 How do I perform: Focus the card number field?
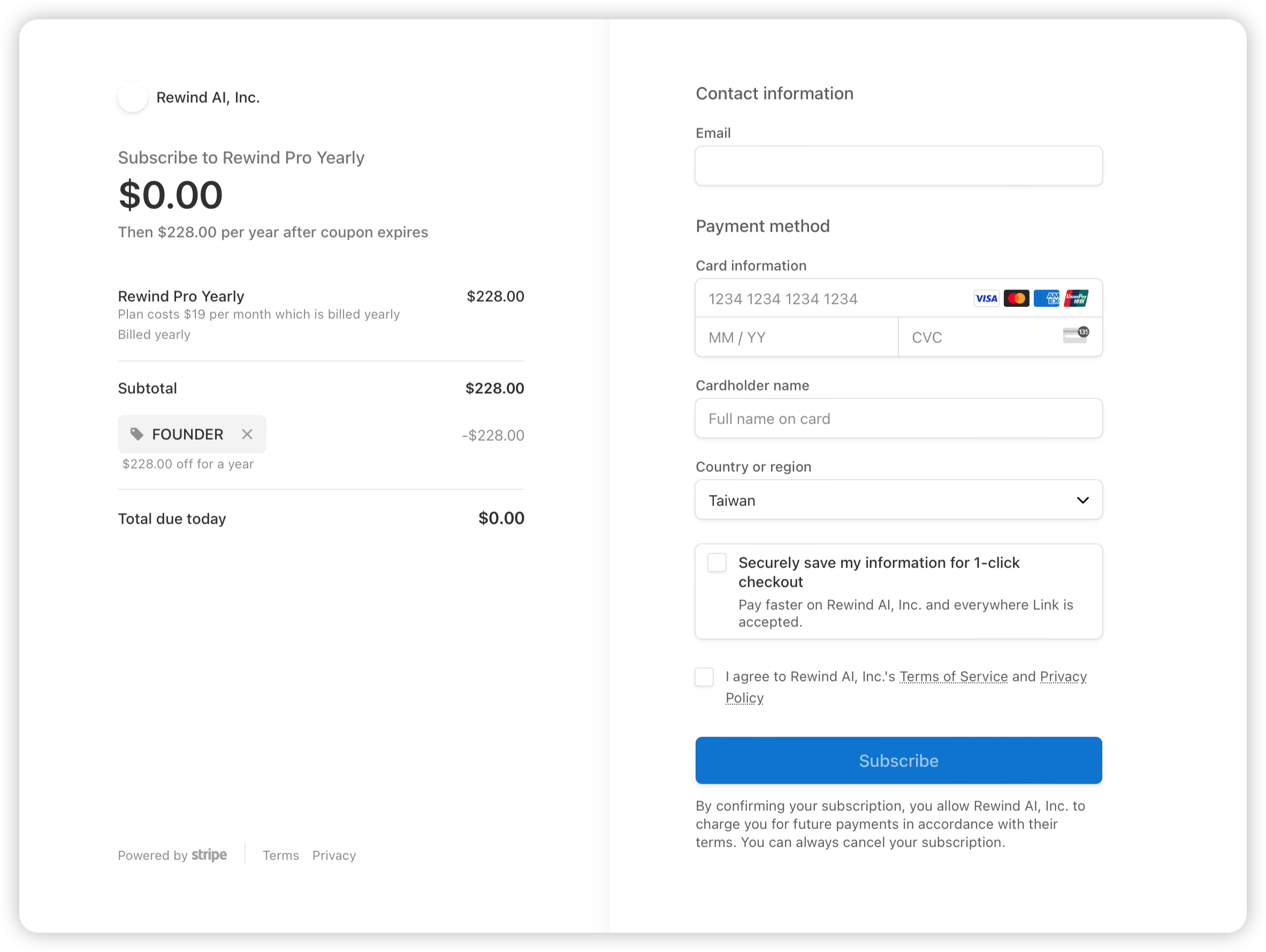click(x=898, y=298)
